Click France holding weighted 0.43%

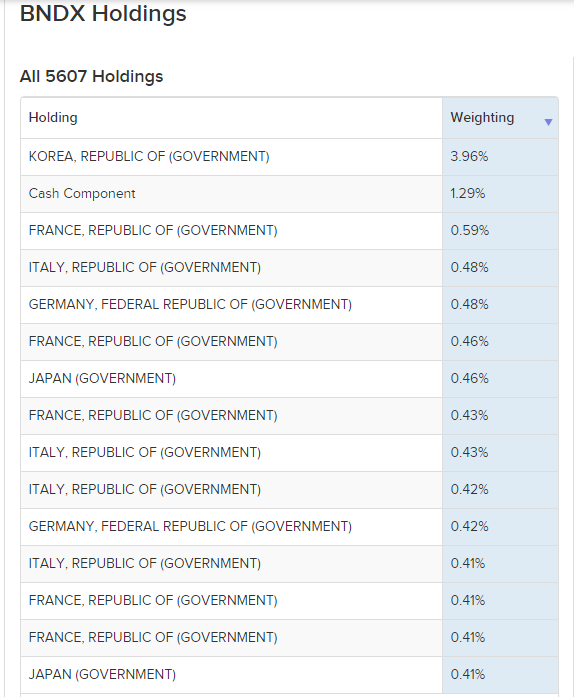click(x=153, y=415)
